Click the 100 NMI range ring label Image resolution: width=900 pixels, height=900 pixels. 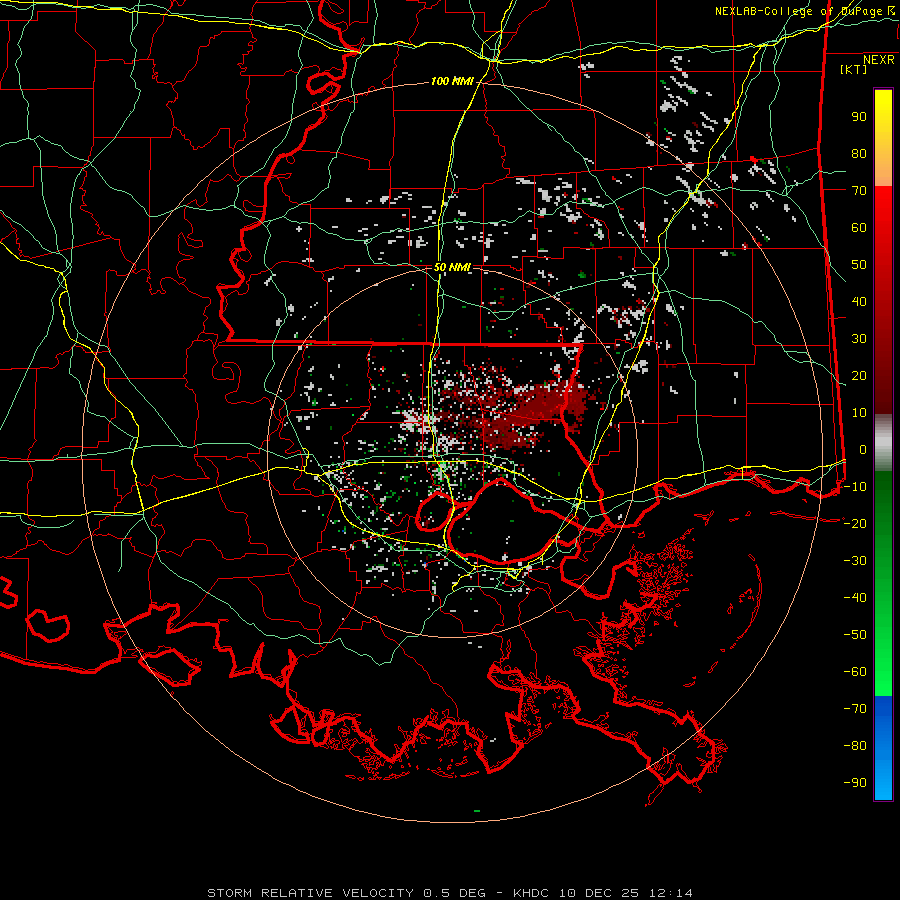point(452,81)
